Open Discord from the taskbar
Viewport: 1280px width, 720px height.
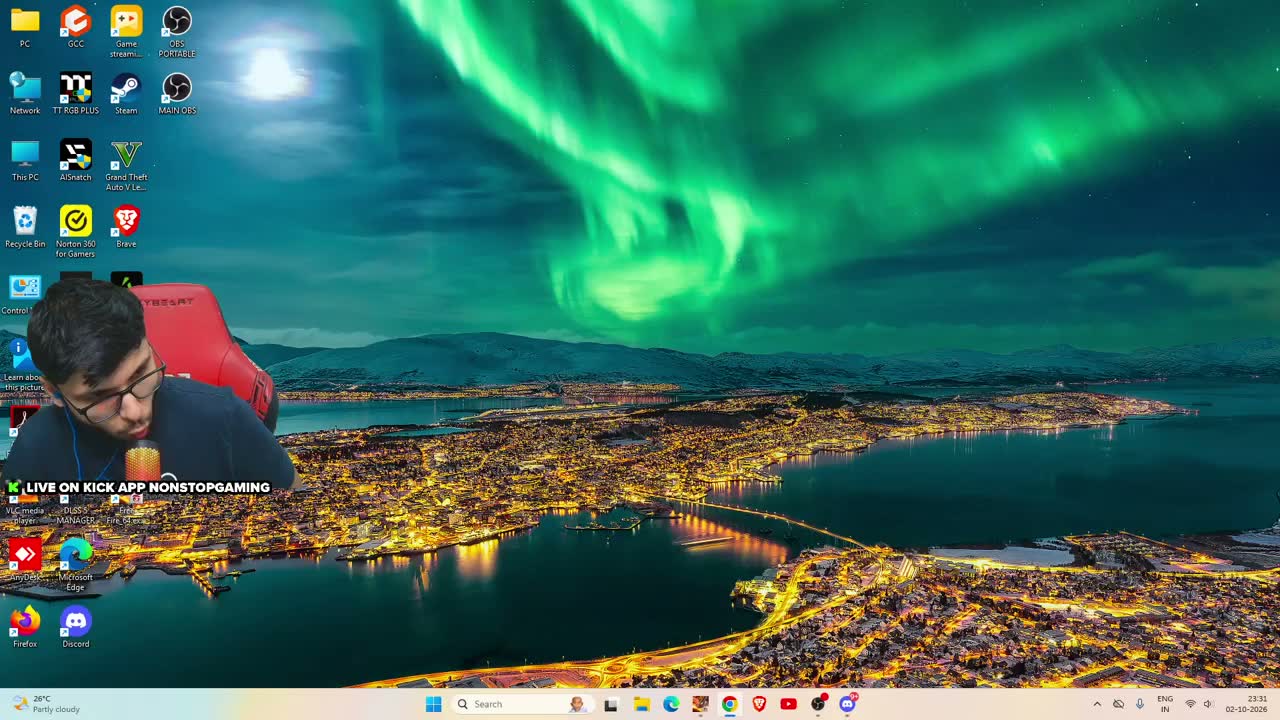pos(848,704)
